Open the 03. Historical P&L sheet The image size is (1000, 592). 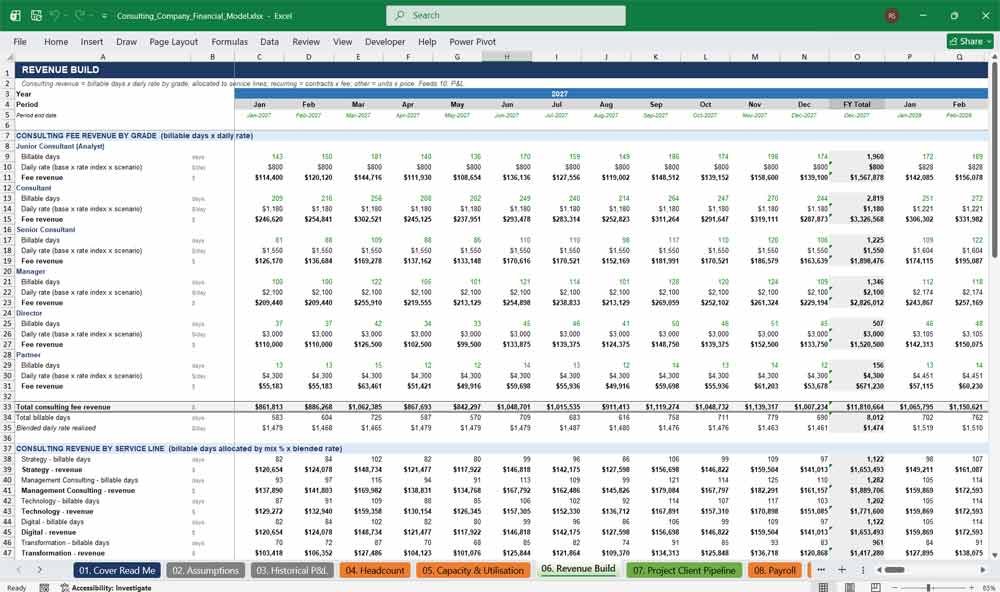point(292,570)
